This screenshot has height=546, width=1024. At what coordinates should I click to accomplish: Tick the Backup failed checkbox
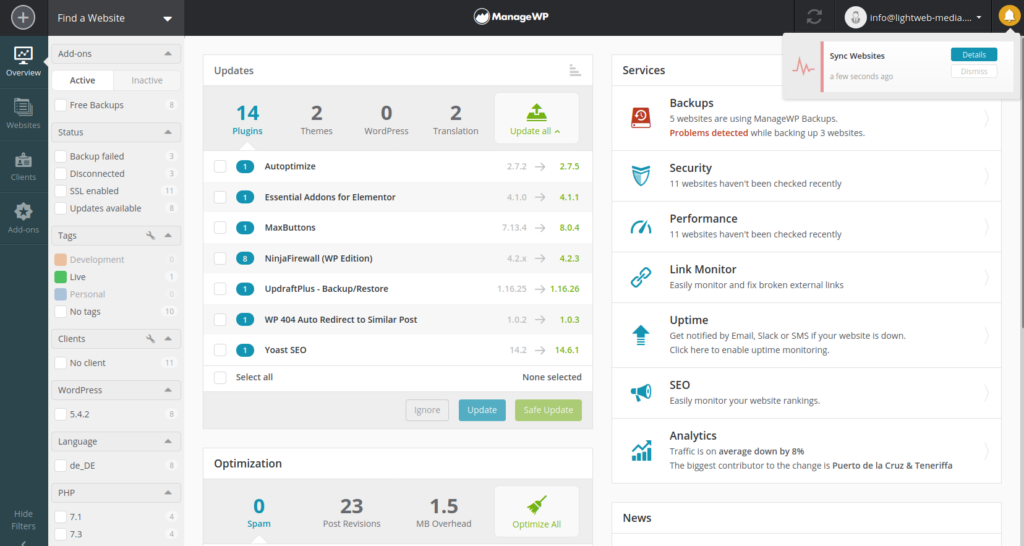coord(61,157)
